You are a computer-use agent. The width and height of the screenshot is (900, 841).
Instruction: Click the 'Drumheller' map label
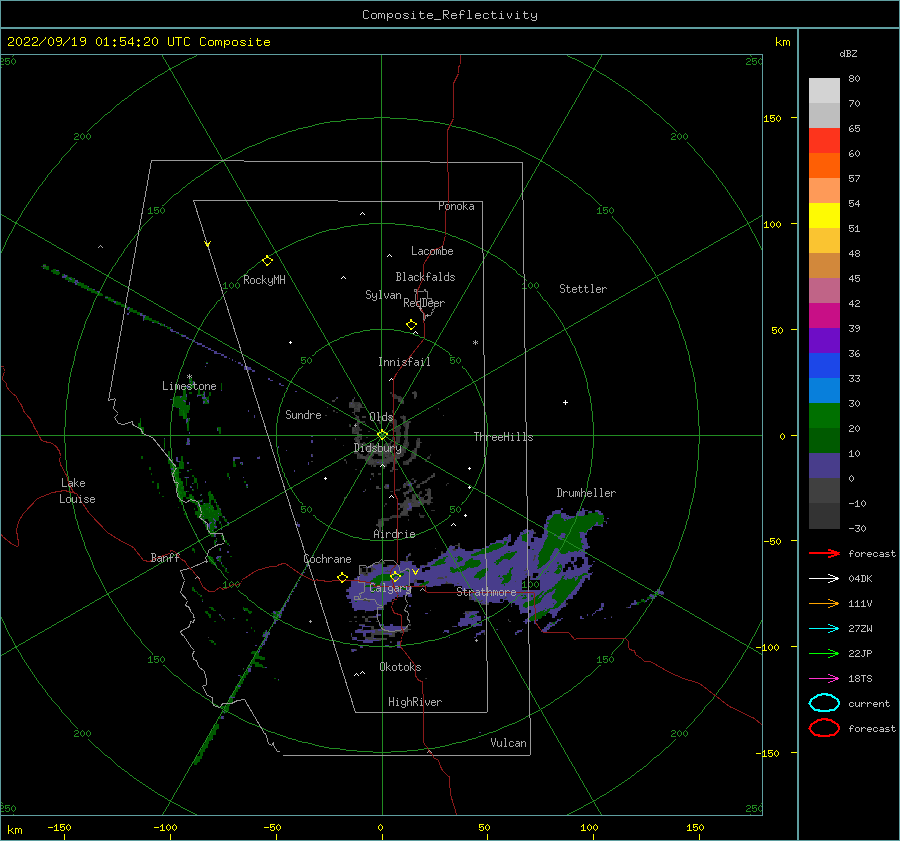click(x=586, y=493)
